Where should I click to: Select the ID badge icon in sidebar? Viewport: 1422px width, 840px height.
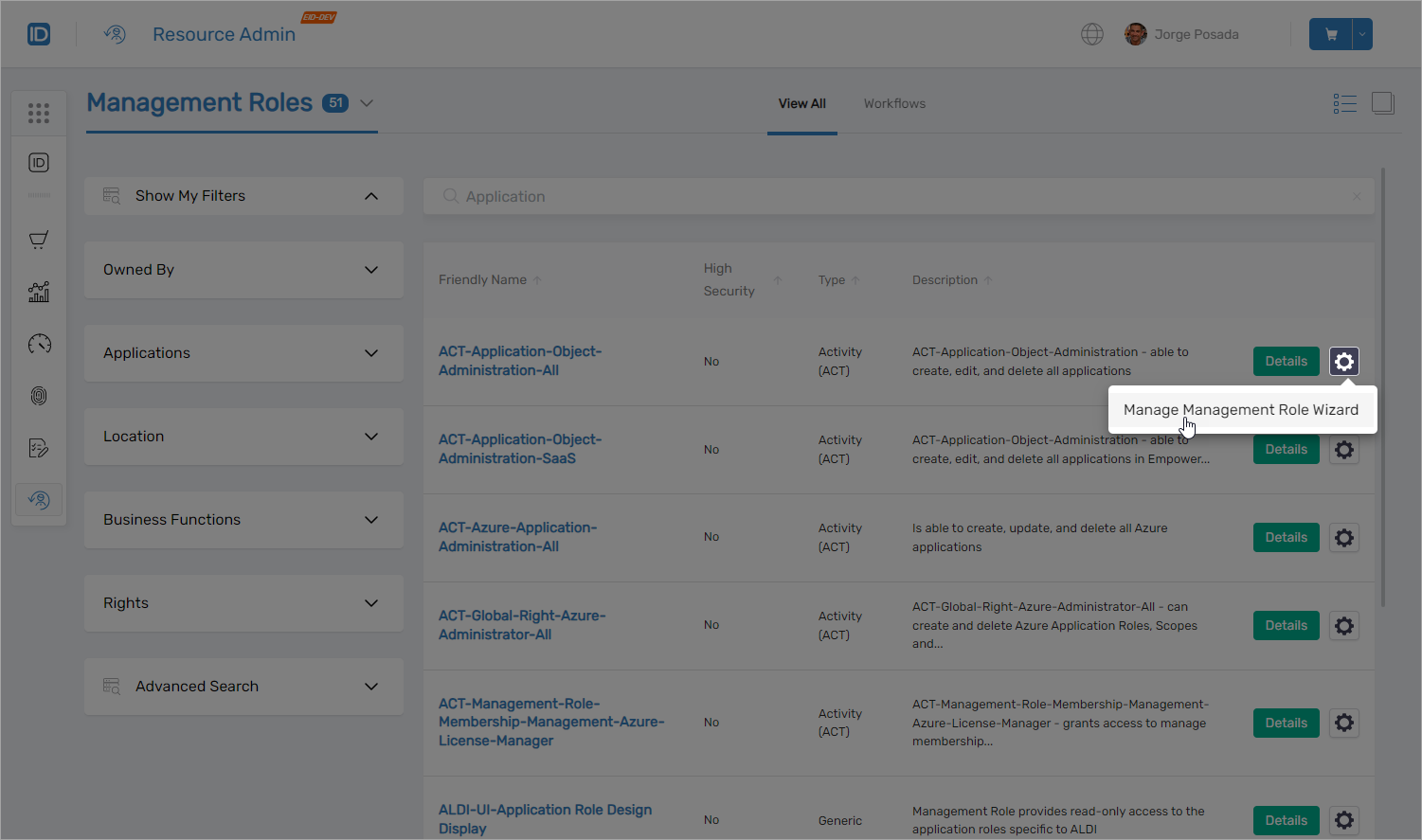[x=38, y=162]
